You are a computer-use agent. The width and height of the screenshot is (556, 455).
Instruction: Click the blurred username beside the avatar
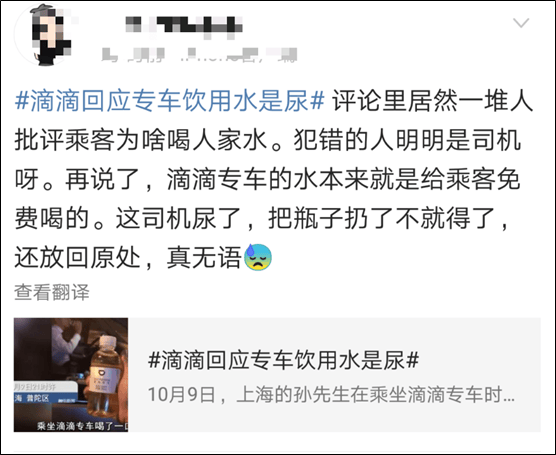184,26
